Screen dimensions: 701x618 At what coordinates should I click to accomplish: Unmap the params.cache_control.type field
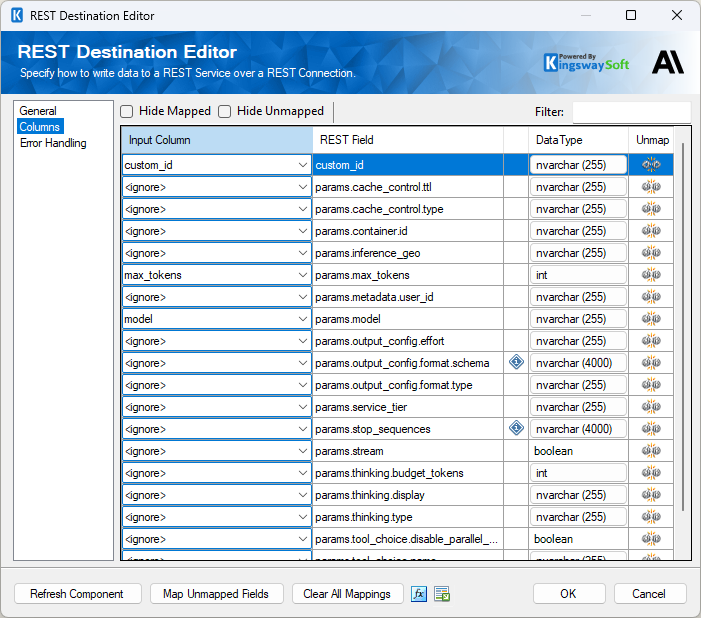pyautogui.click(x=651, y=208)
